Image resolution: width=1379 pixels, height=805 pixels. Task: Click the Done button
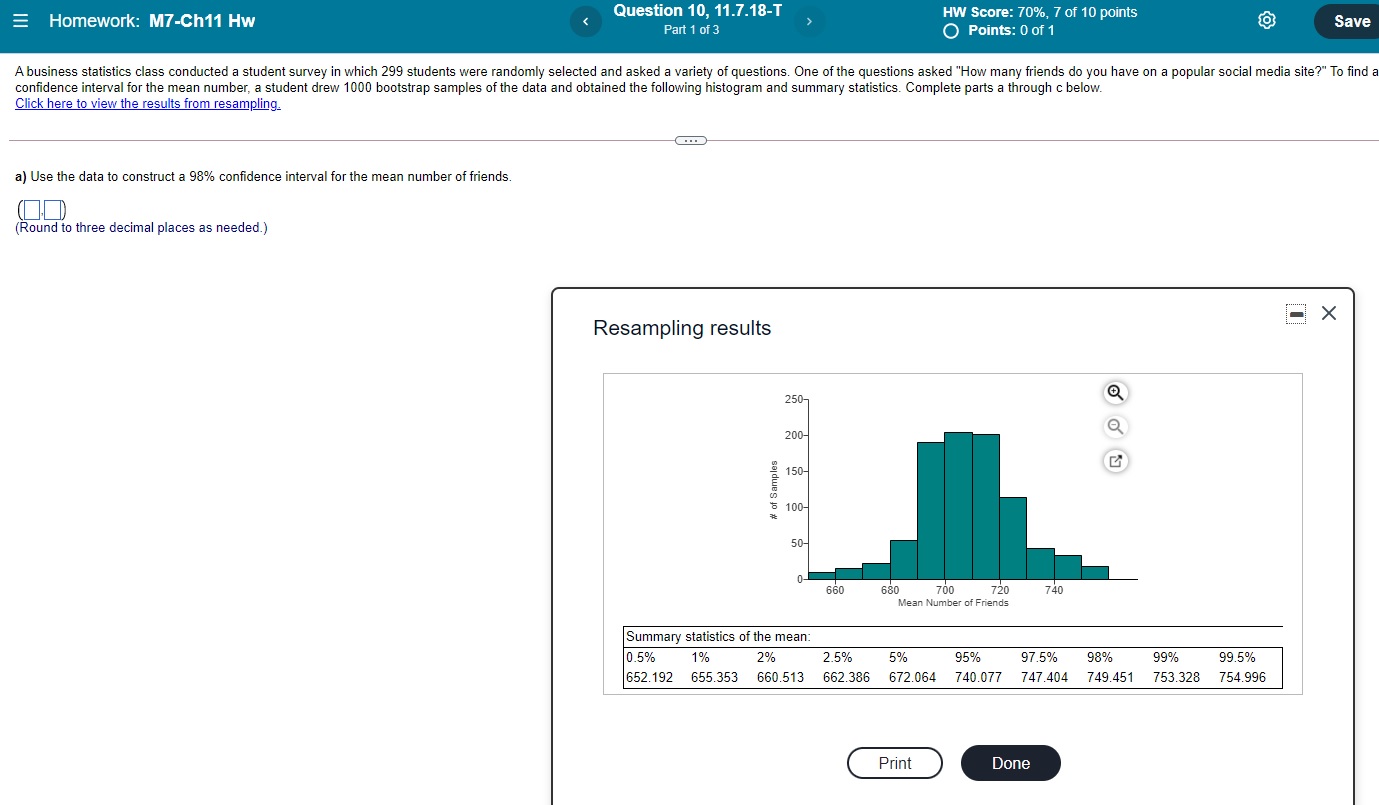[1011, 763]
